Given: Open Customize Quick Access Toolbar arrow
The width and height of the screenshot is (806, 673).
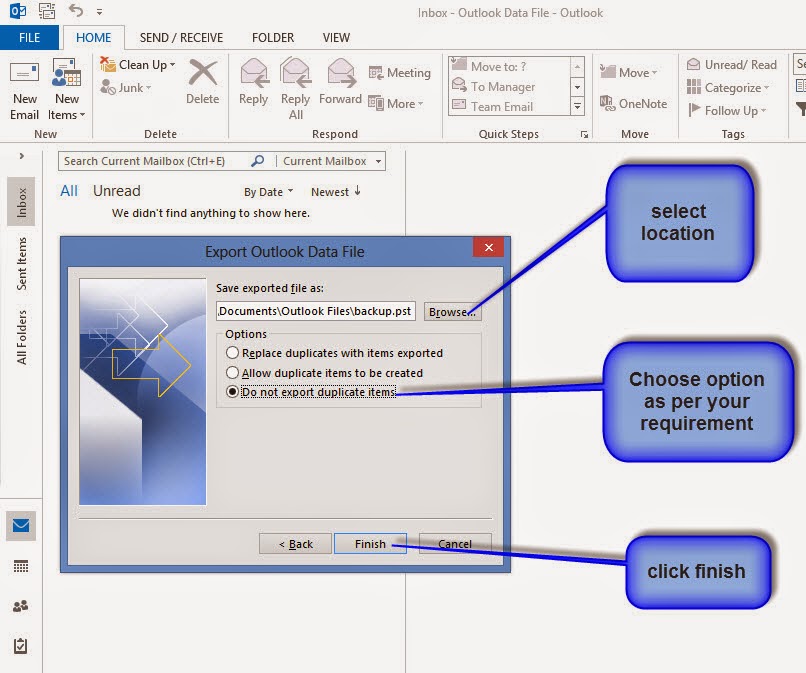Looking at the screenshot, I should 99,11.
